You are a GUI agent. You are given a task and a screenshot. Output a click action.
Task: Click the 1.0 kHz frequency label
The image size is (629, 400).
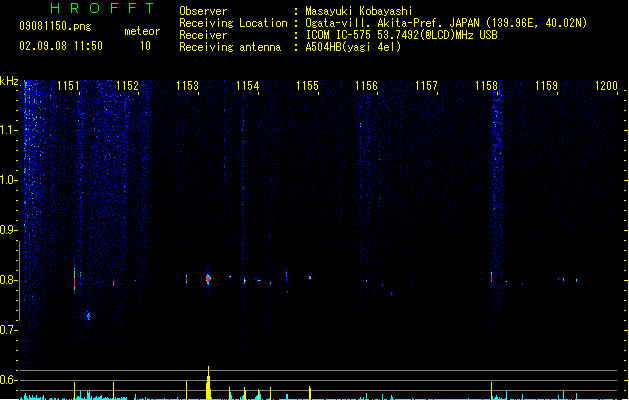[x=8, y=180]
